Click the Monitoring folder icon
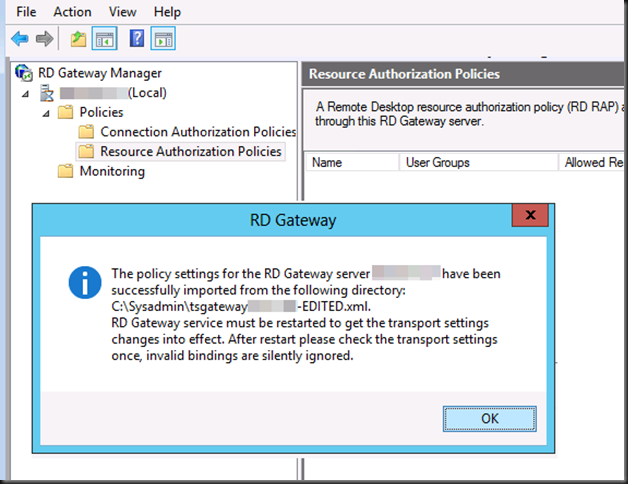The width and height of the screenshot is (628, 484). pyautogui.click(x=66, y=171)
